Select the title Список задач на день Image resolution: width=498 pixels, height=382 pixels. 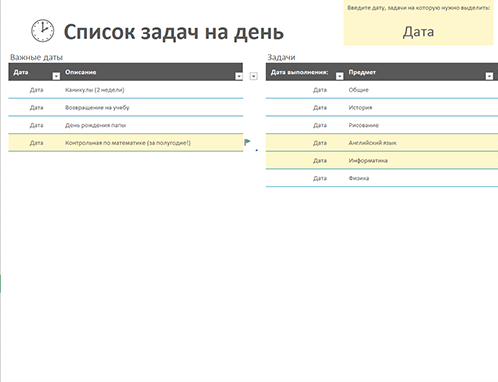point(174,32)
